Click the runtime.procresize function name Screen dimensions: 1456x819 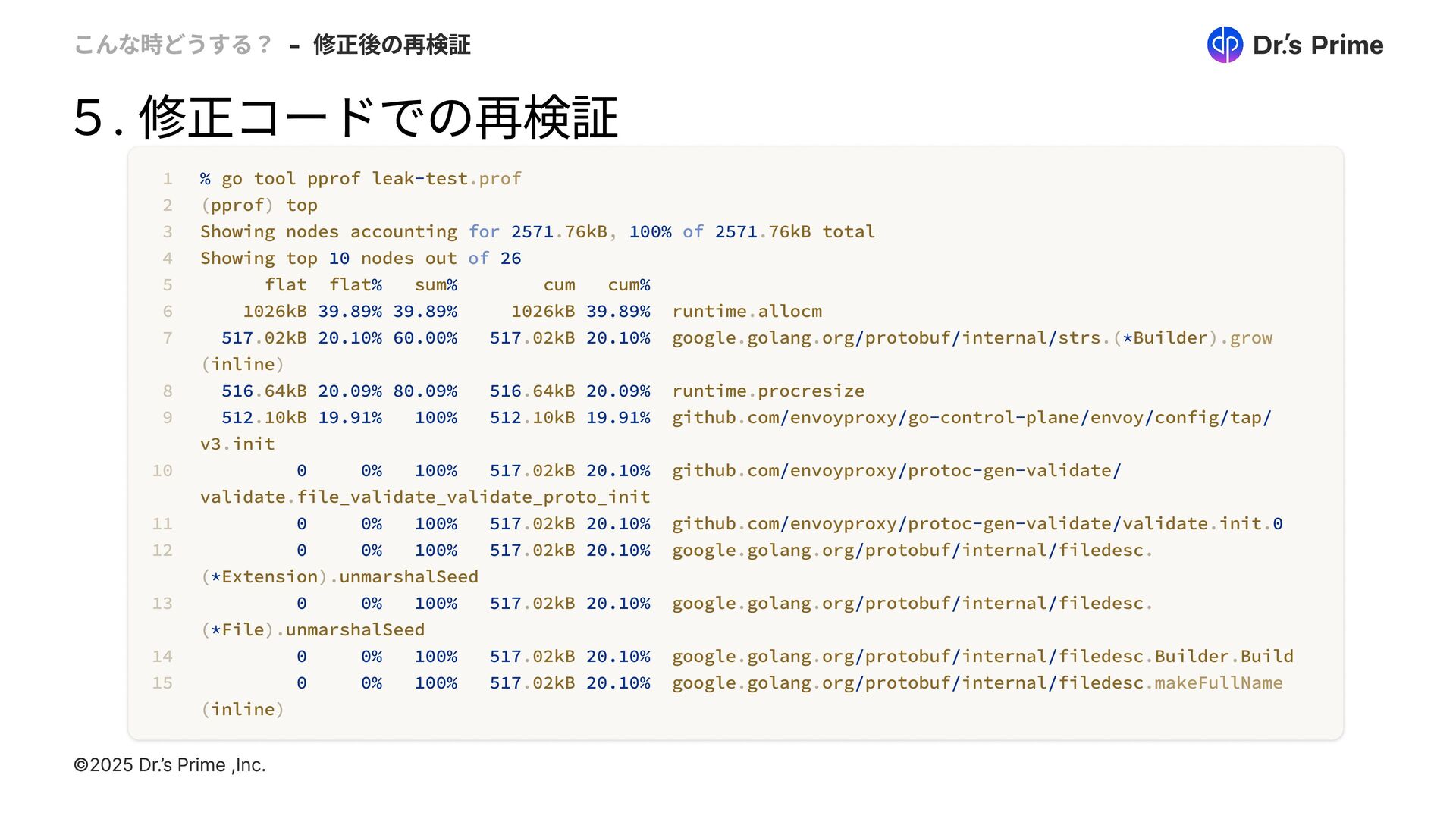767,391
